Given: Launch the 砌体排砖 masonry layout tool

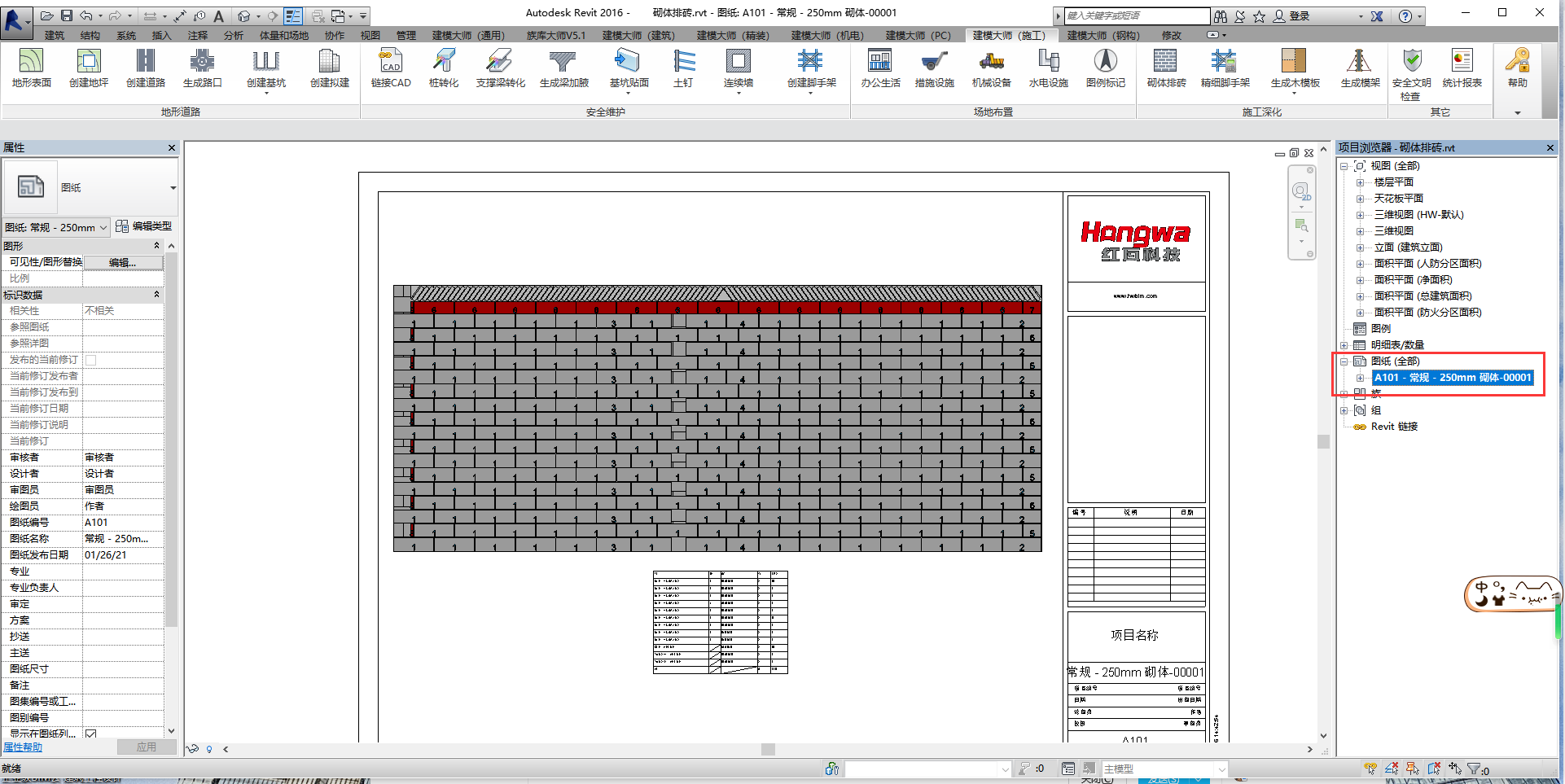Looking at the screenshot, I should coord(1166,68).
